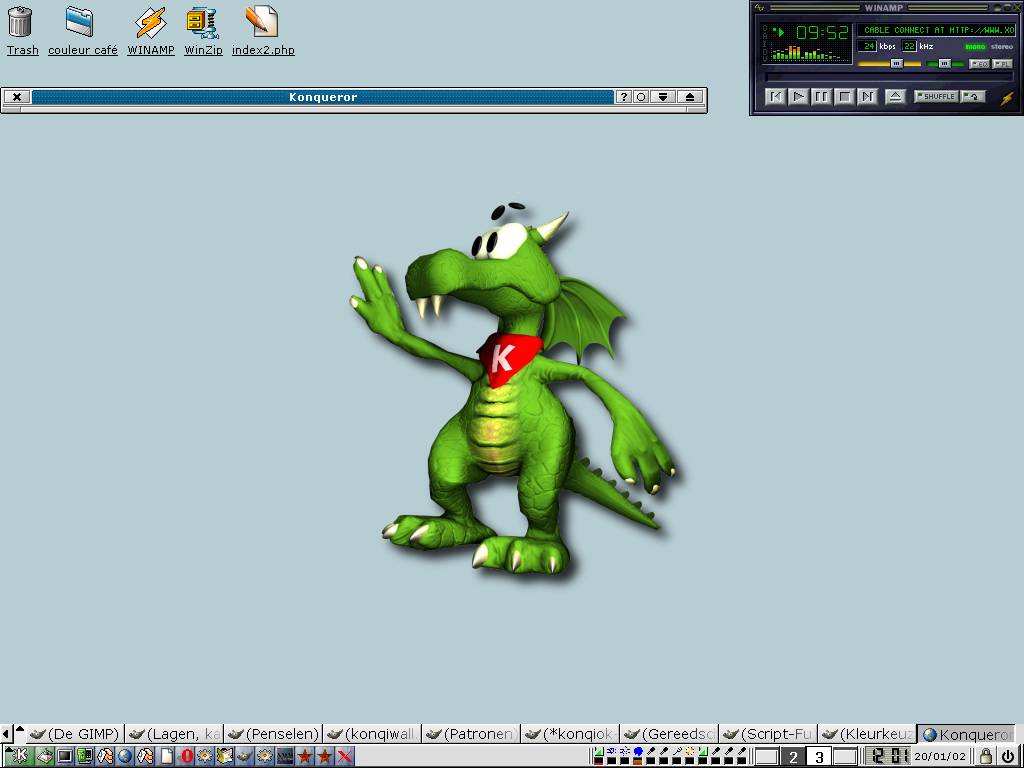This screenshot has height=768, width=1024.
Task: Click Winamp previous track button
Action: click(776, 97)
